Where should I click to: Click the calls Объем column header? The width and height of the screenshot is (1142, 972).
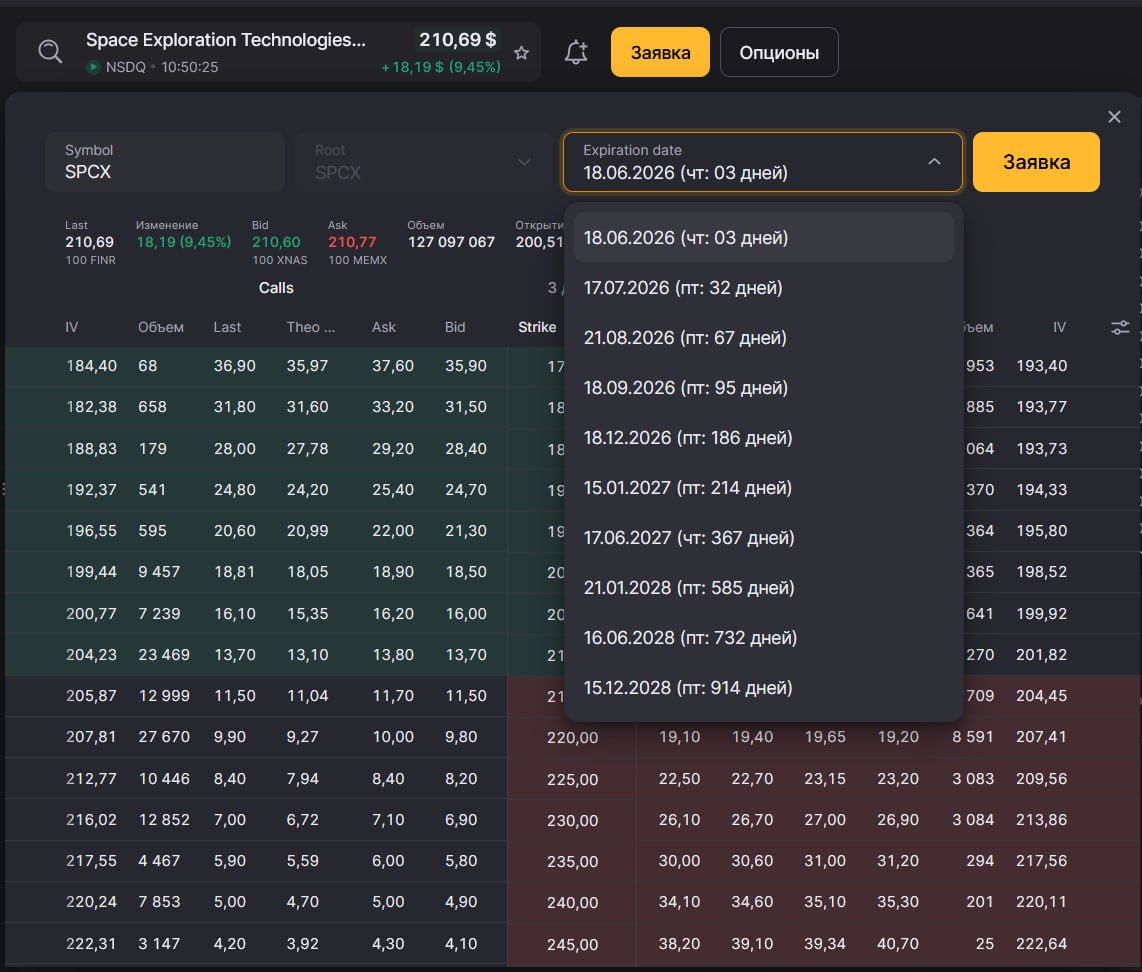161,328
